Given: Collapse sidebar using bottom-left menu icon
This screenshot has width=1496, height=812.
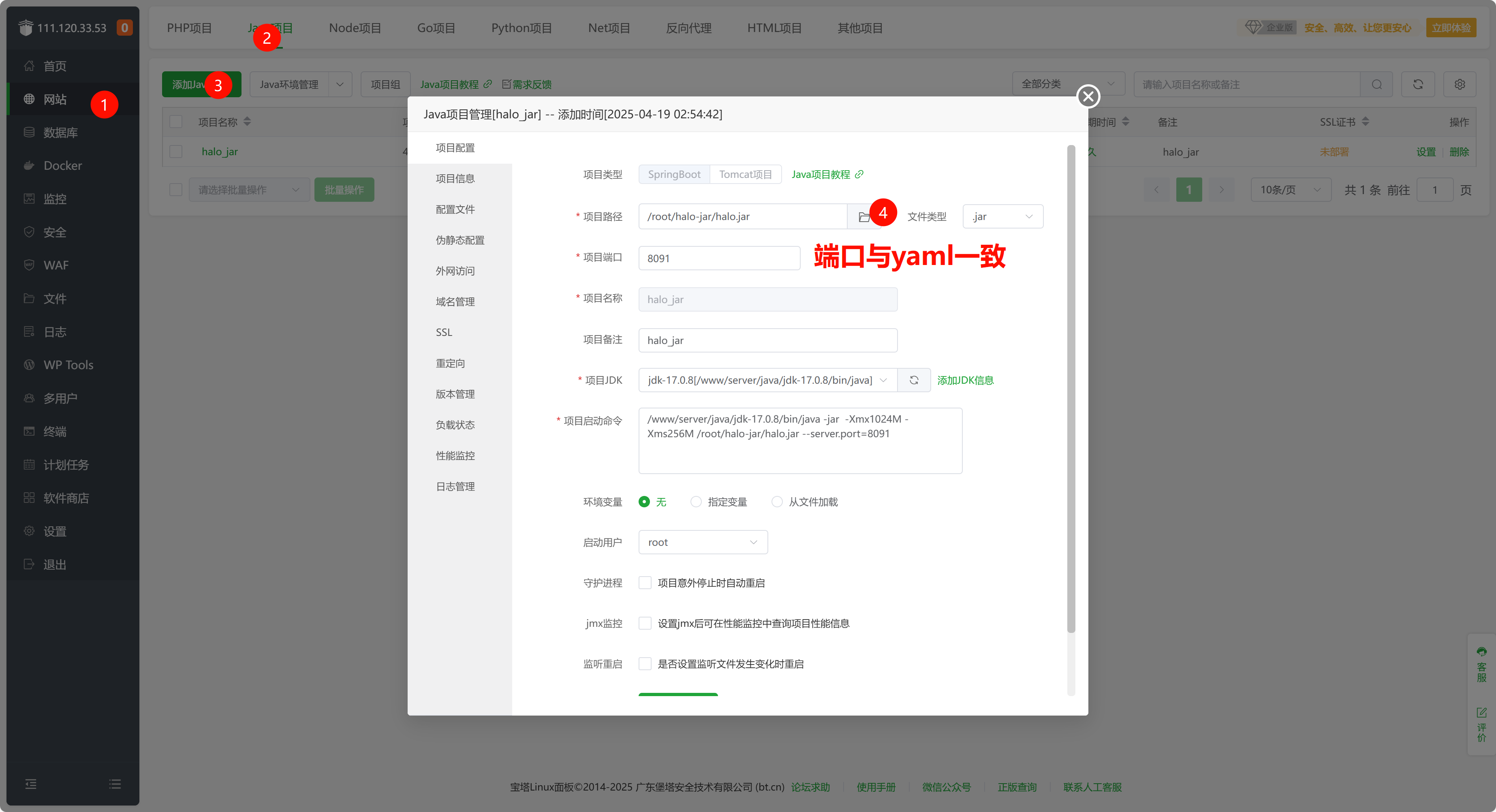Looking at the screenshot, I should [x=31, y=784].
